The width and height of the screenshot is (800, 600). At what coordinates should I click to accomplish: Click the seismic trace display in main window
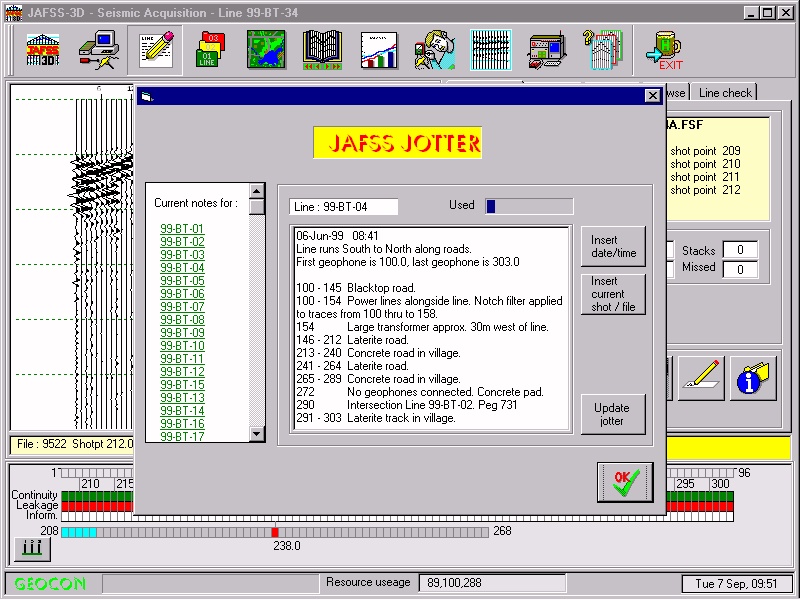[72, 258]
